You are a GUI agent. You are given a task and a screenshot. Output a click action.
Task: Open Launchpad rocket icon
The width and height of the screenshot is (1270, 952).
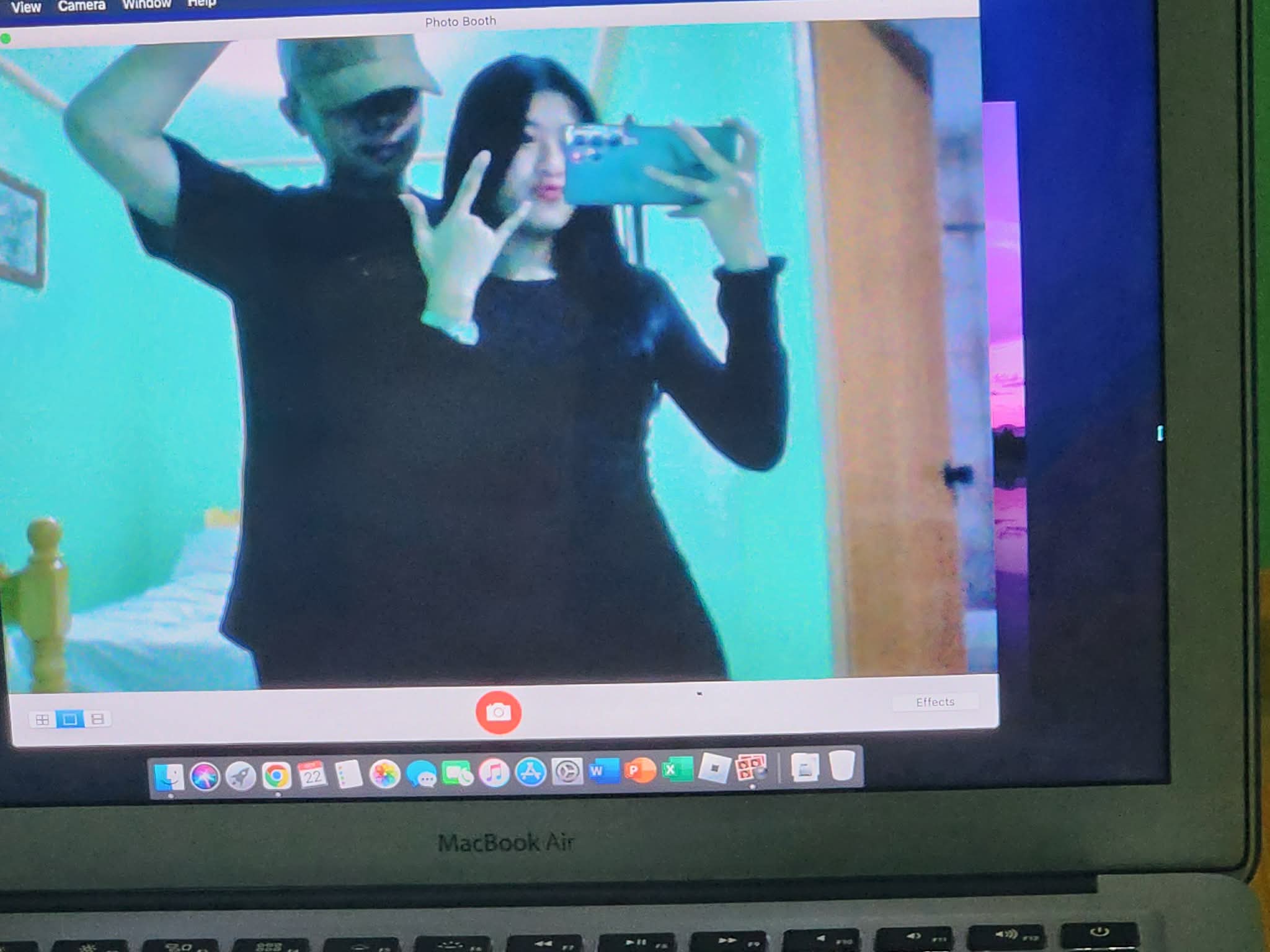point(241,776)
